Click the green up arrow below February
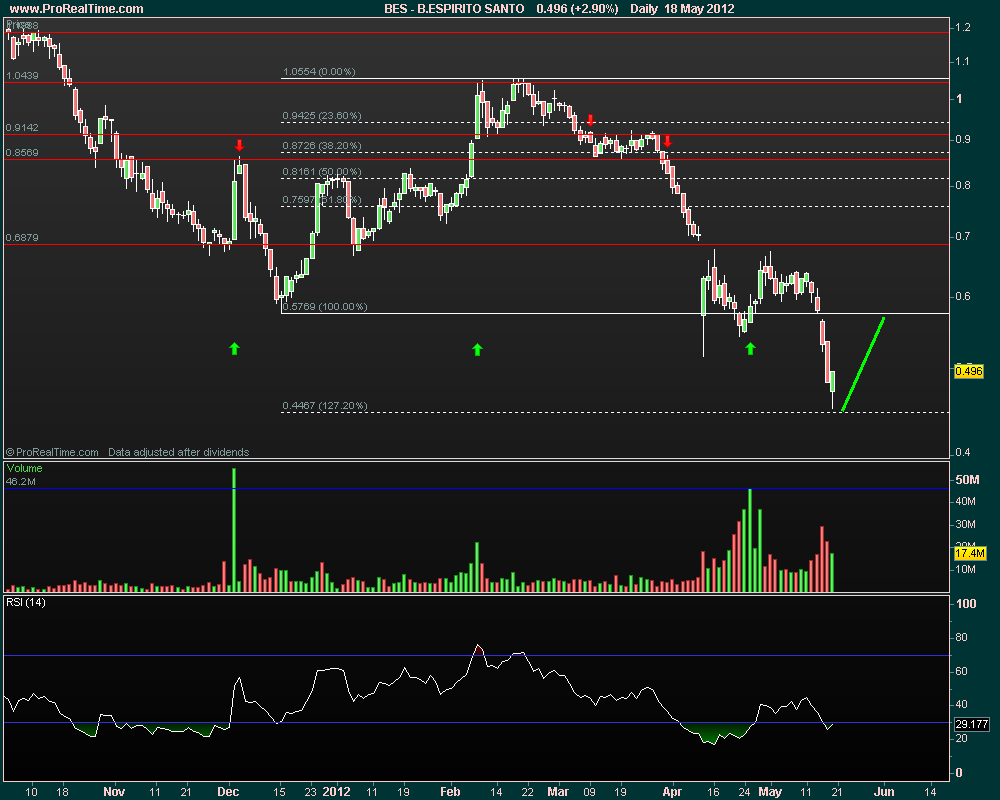The image size is (1000, 800). tap(477, 348)
